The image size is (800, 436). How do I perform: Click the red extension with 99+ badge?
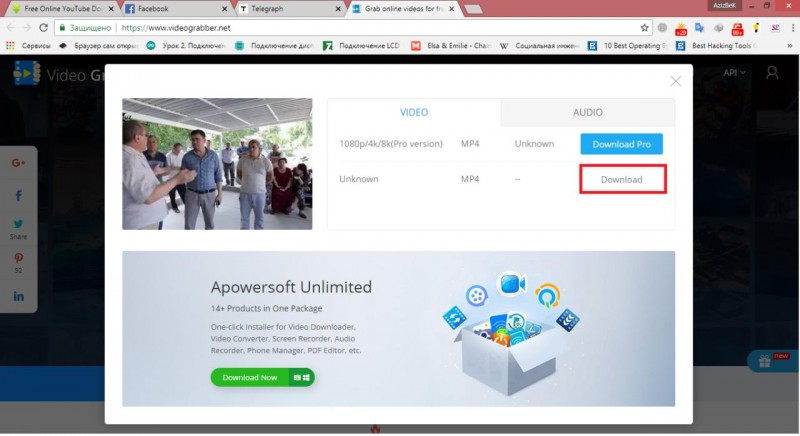point(737,29)
